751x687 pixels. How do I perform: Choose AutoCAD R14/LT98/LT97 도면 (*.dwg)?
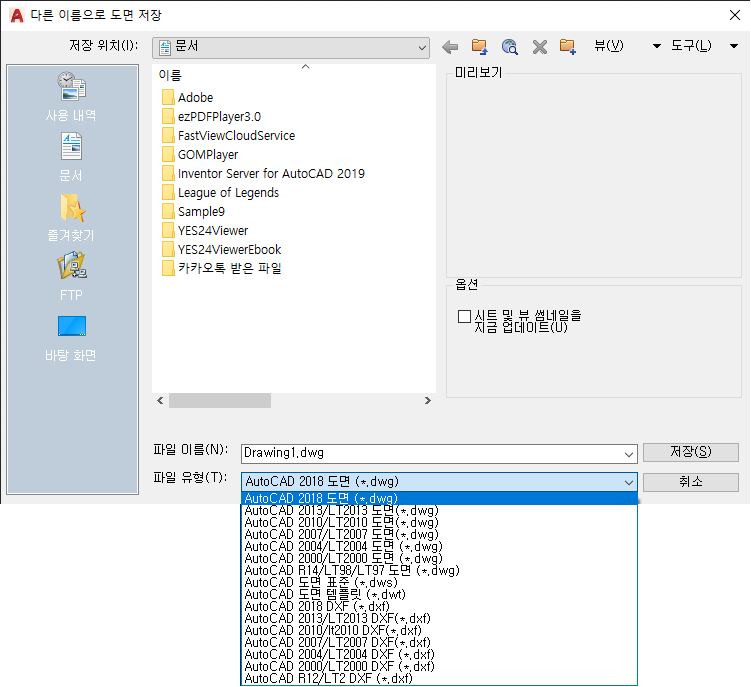tap(439, 570)
